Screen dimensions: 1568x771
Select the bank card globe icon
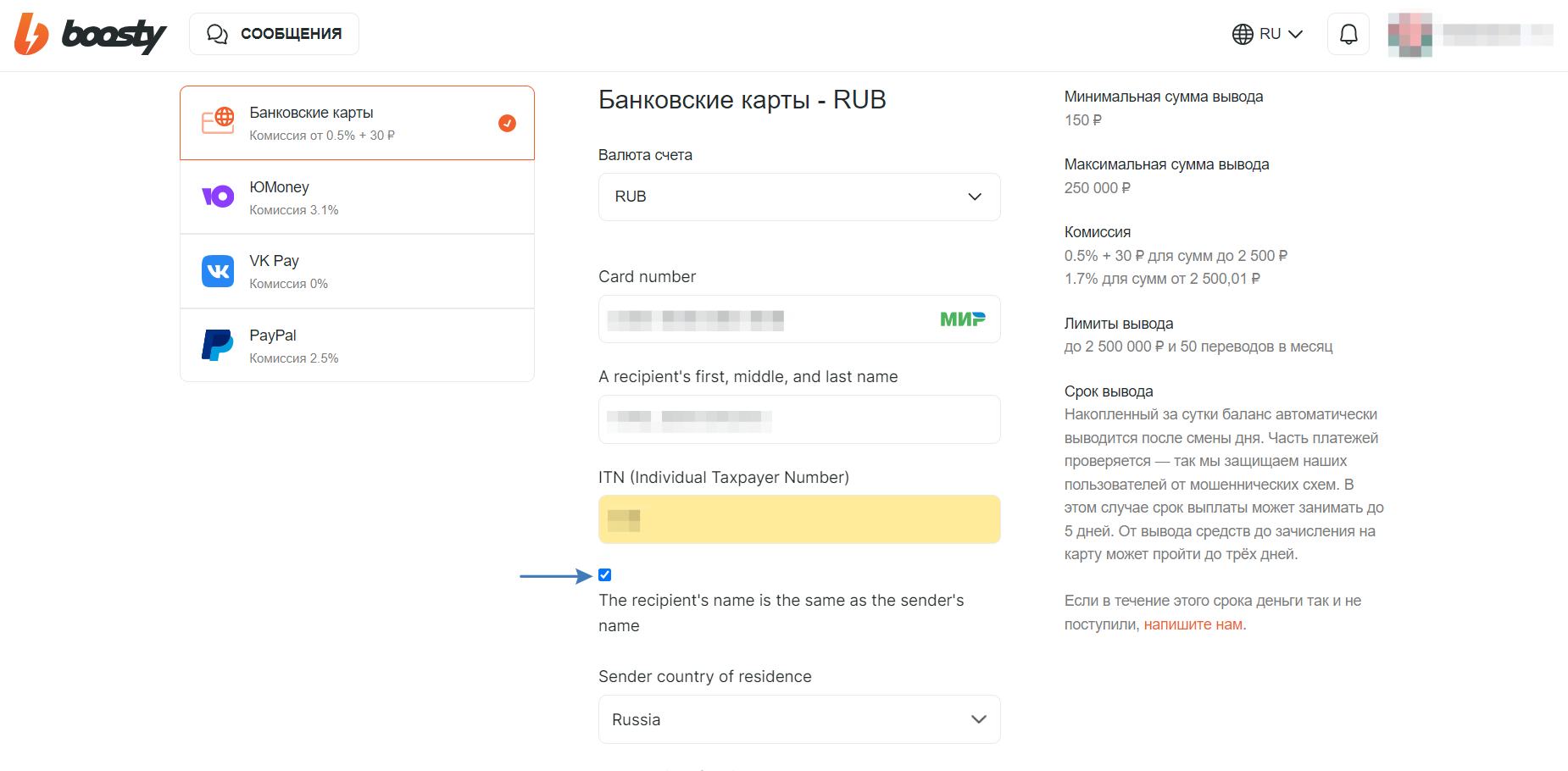click(218, 121)
